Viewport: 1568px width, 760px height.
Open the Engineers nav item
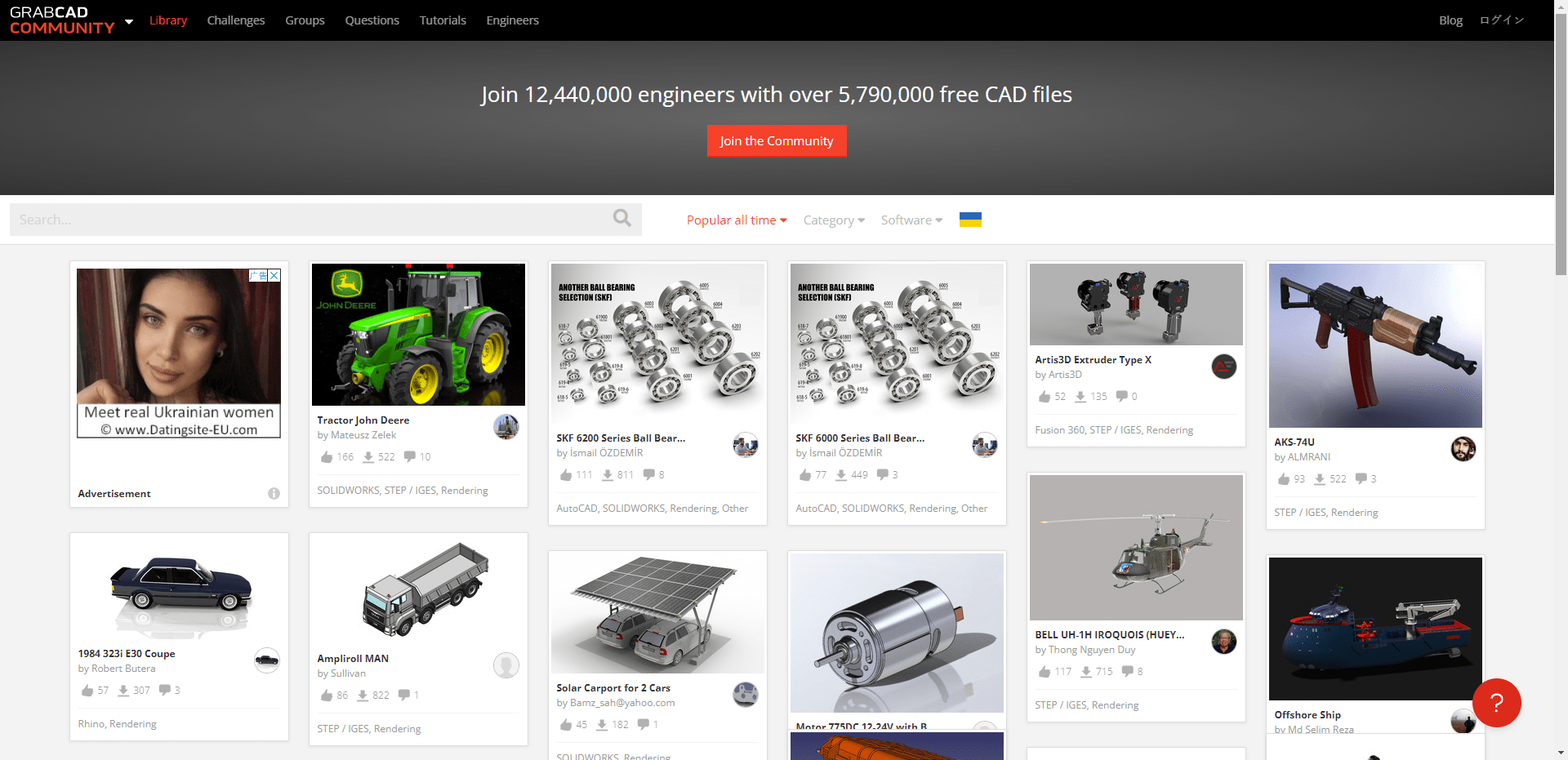(x=512, y=20)
